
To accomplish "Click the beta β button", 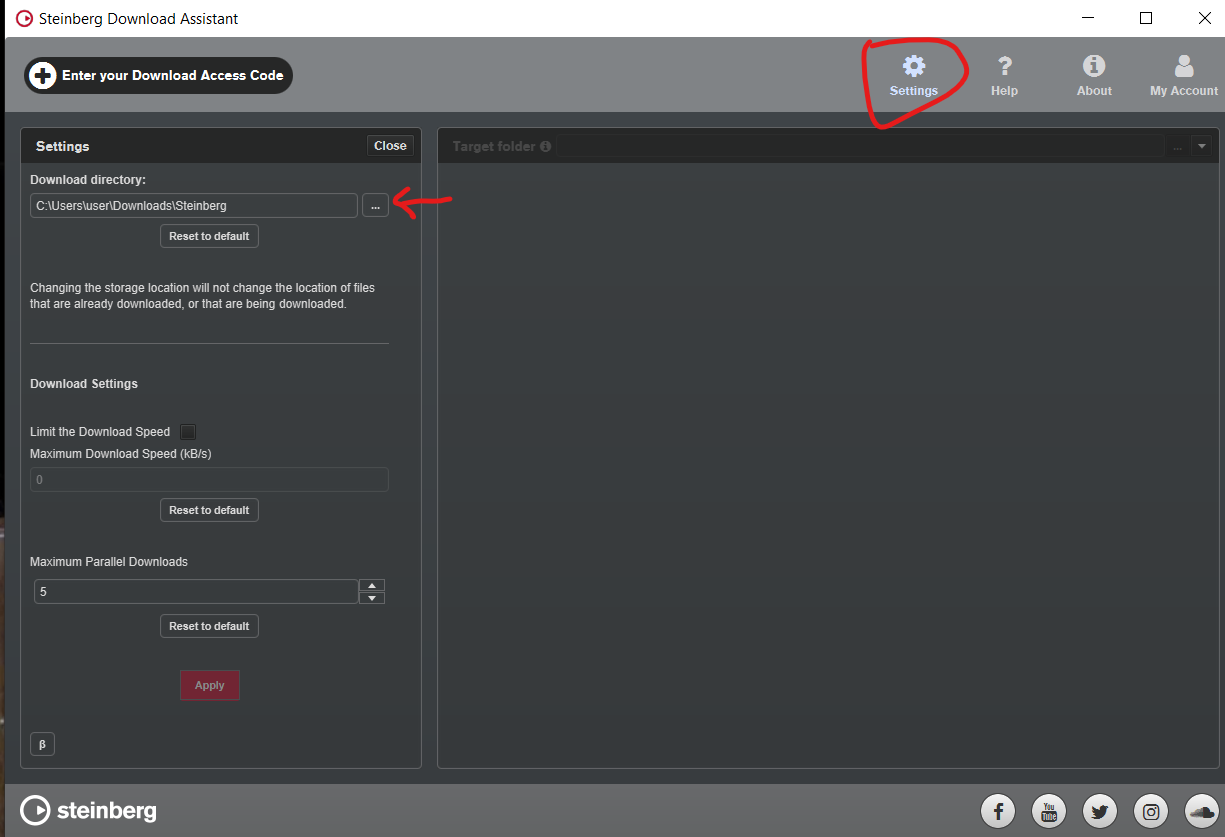I will click(42, 744).
